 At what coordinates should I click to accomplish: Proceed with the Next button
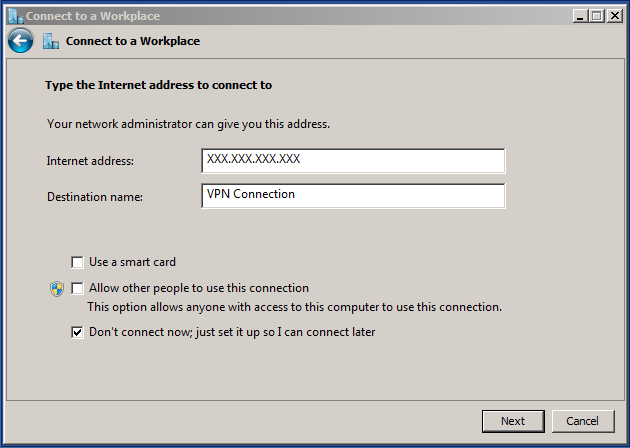(x=513, y=421)
